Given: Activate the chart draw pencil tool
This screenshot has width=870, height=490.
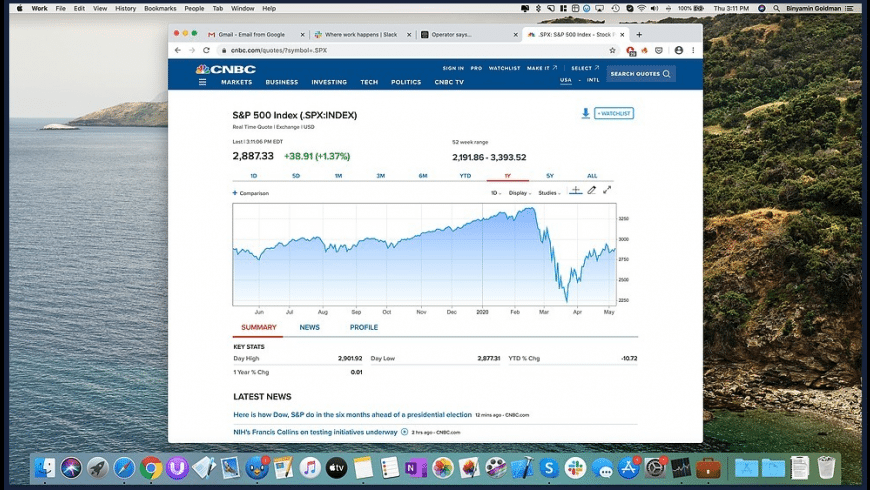Looking at the screenshot, I should pos(591,191).
